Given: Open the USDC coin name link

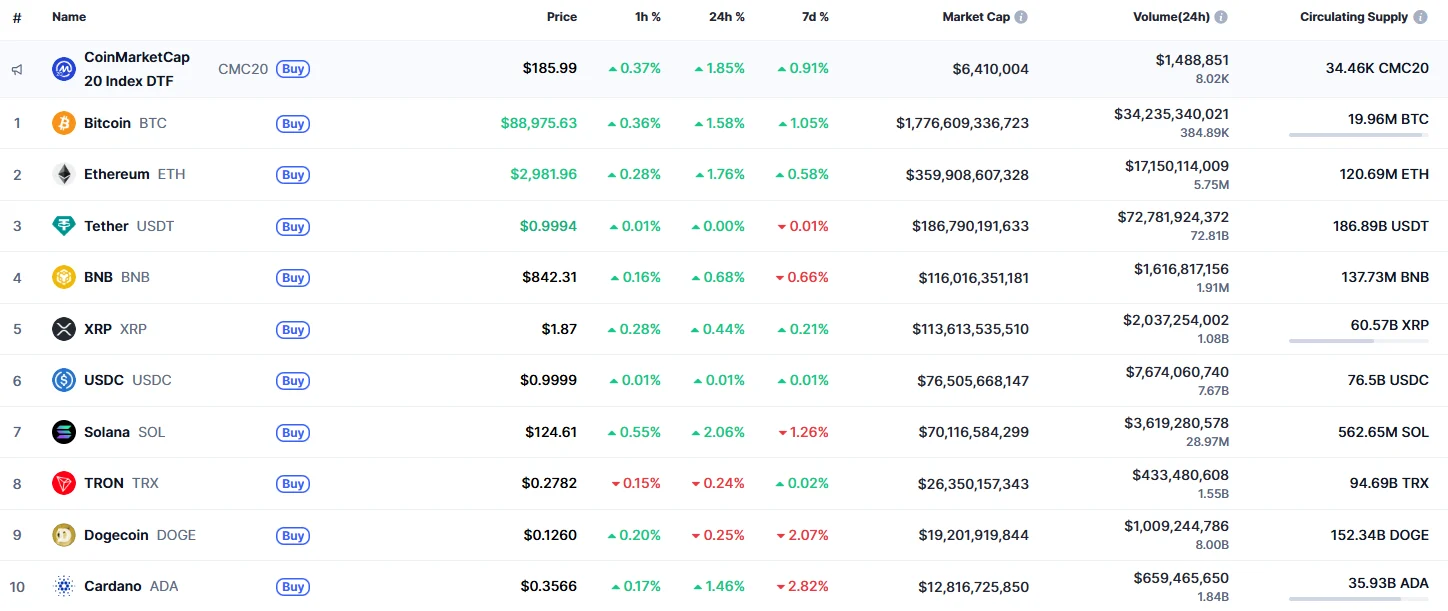Looking at the screenshot, I should click(105, 380).
